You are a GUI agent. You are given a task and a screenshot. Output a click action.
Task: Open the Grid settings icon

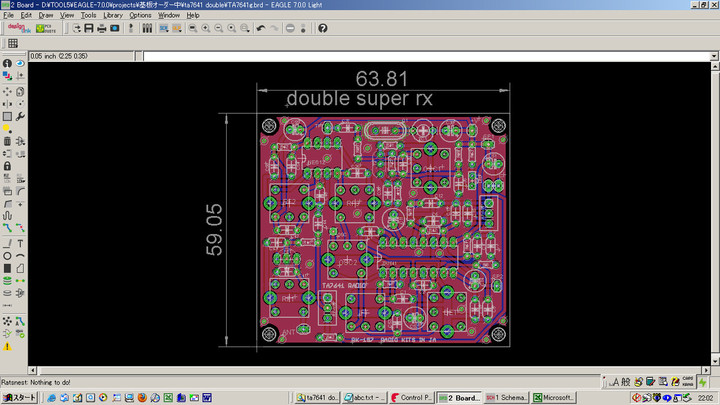(13, 43)
